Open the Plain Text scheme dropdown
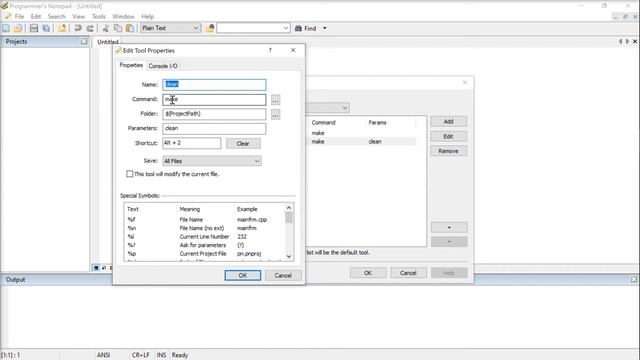 point(196,28)
